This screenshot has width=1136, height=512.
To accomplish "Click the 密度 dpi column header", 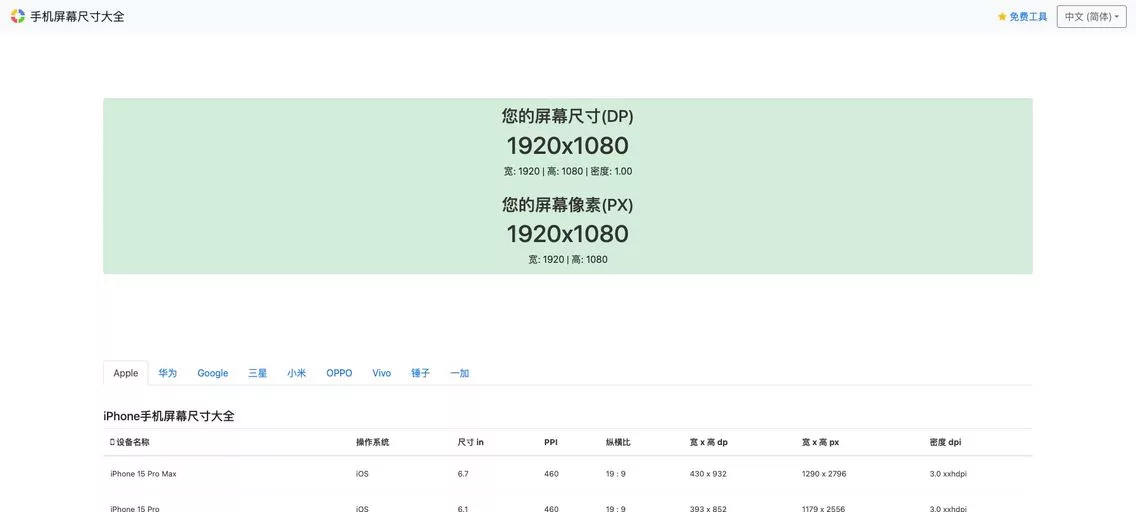I will 945,442.
